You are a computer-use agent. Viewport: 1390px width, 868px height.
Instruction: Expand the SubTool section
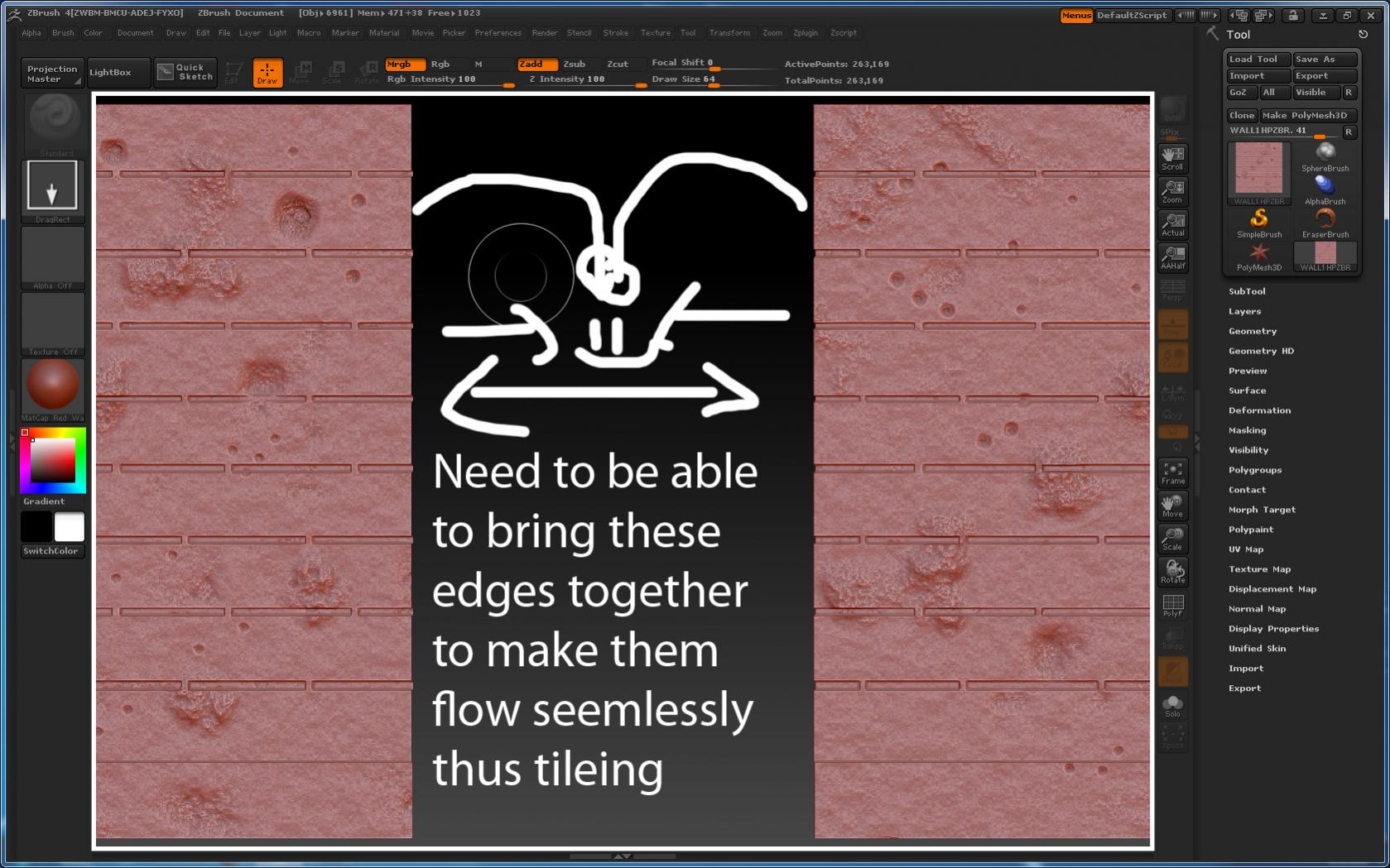point(1248,291)
